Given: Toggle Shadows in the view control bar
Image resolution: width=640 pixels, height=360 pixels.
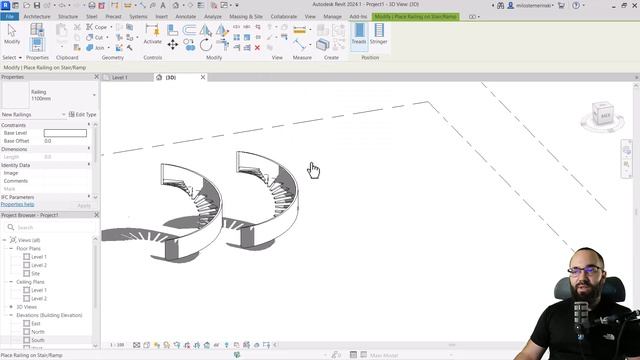Looking at the screenshot, I should click(x=167, y=345).
